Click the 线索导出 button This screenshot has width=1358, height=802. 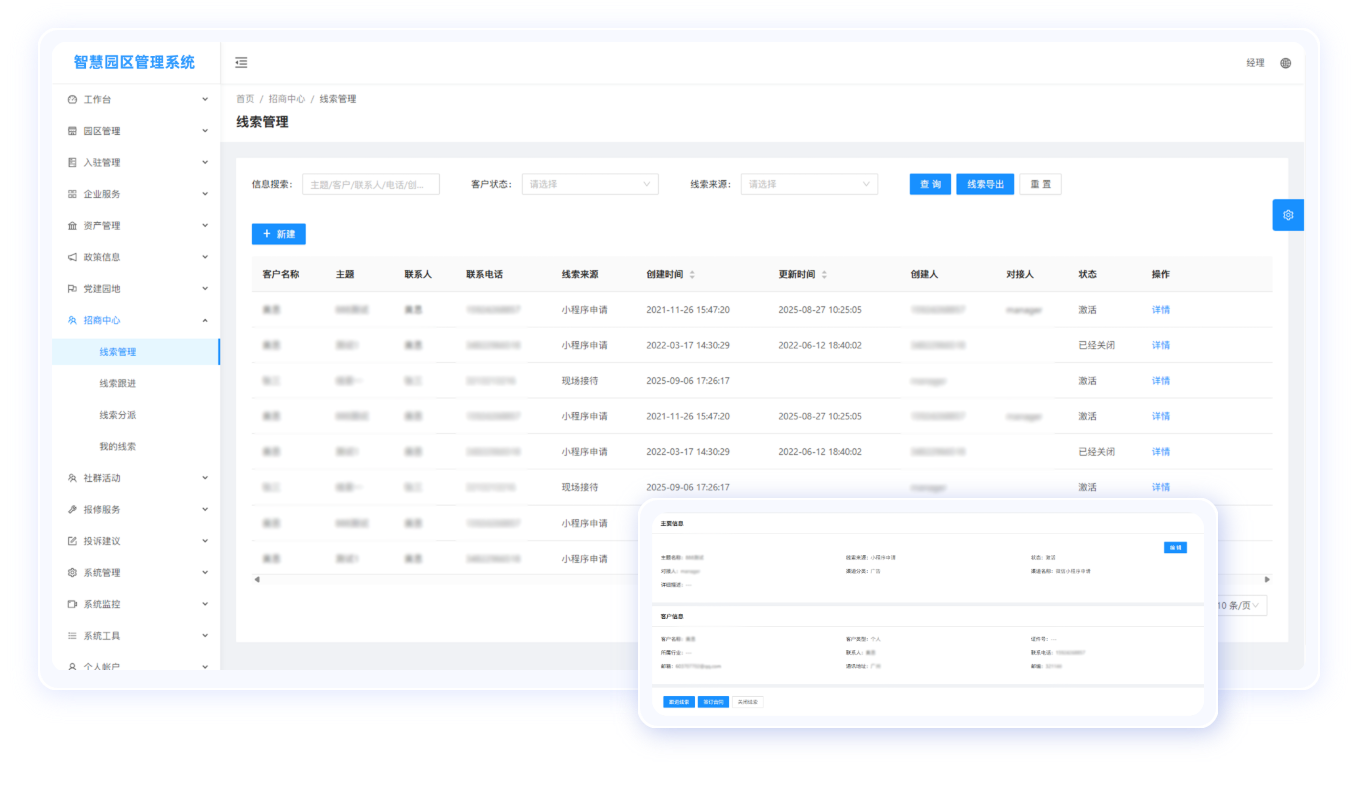click(x=985, y=184)
